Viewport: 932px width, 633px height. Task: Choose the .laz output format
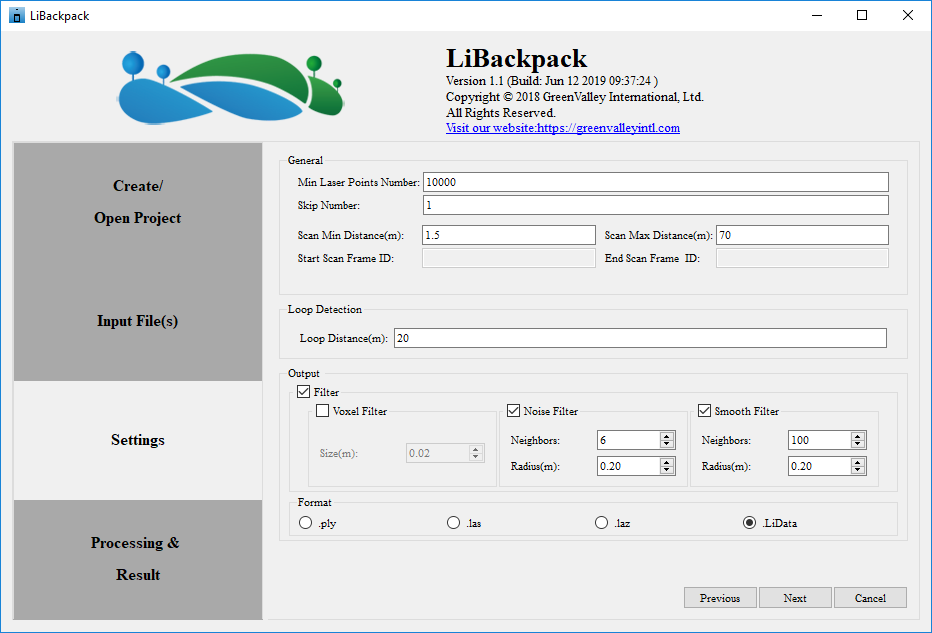point(602,522)
